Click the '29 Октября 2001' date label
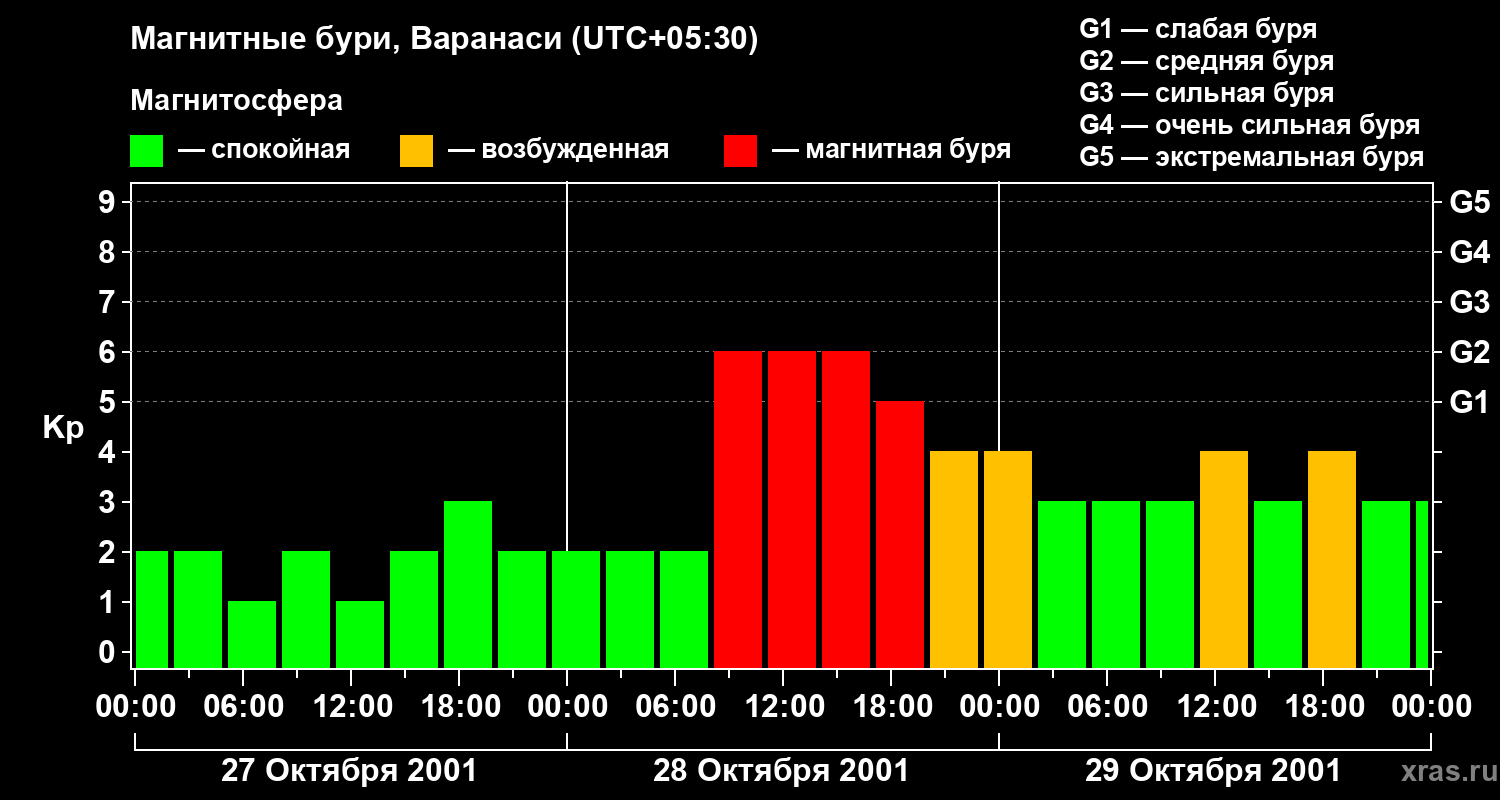1500x800 pixels. click(1213, 771)
